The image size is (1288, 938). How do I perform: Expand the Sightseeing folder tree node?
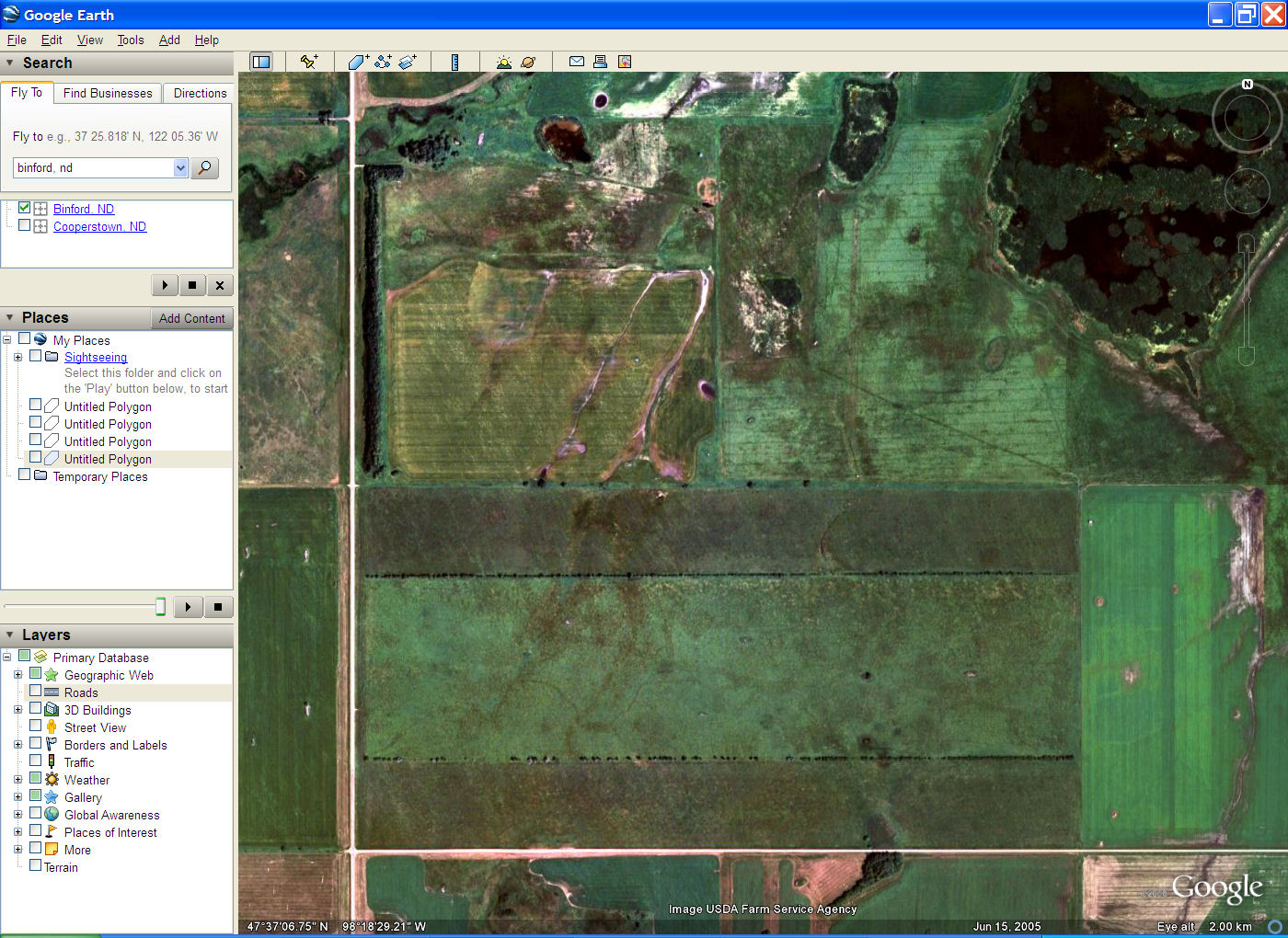[17, 357]
